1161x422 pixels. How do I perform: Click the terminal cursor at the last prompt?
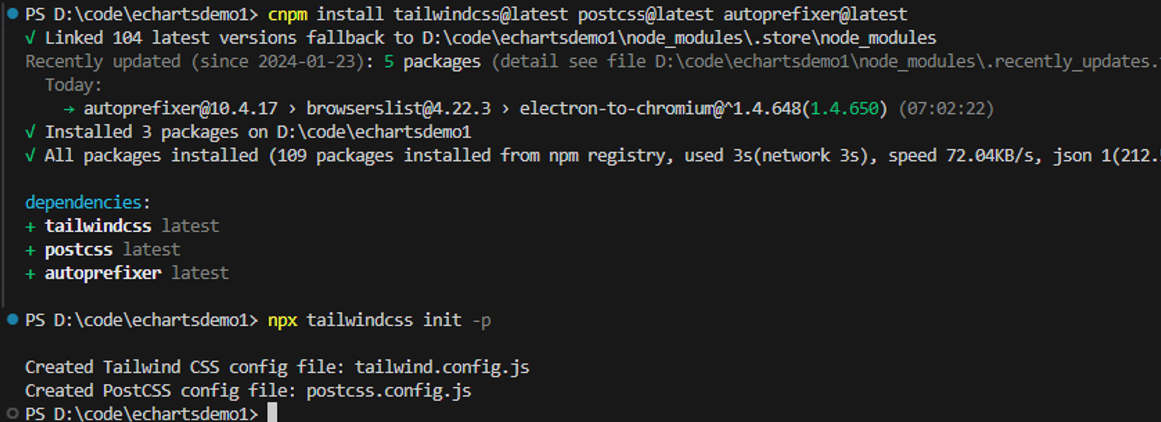pos(272,413)
